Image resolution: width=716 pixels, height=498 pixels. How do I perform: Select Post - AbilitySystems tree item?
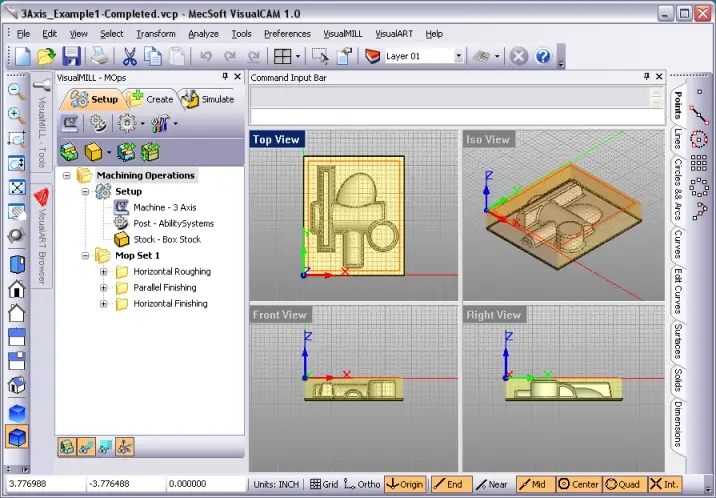pos(174,224)
